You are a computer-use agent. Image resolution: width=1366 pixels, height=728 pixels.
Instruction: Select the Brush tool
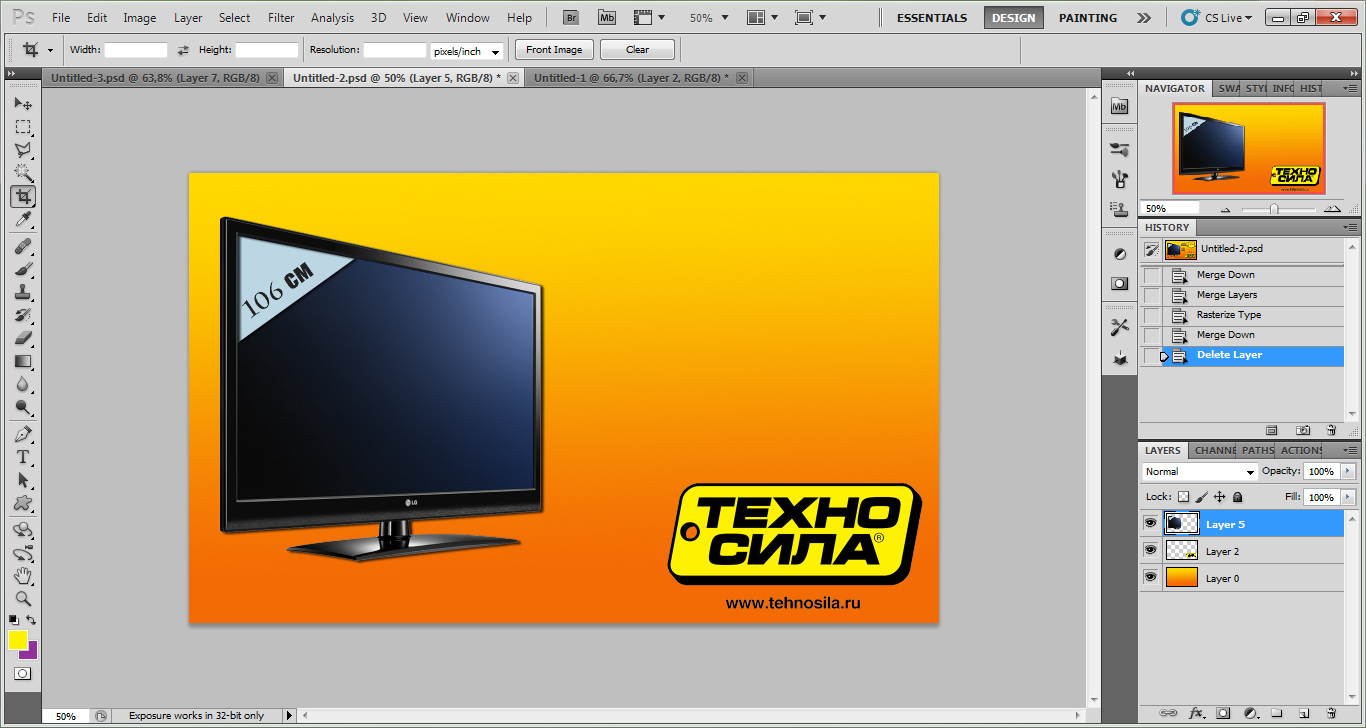pyautogui.click(x=22, y=269)
